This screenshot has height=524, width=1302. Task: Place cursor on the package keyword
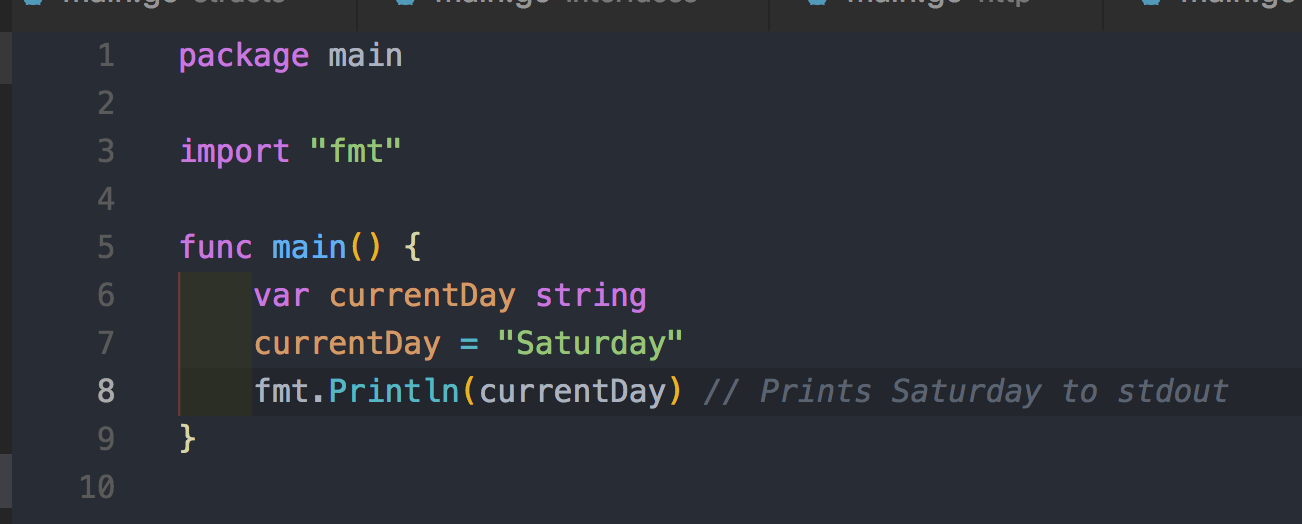click(x=243, y=55)
